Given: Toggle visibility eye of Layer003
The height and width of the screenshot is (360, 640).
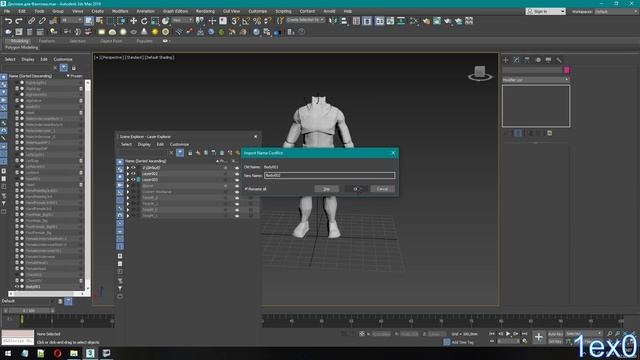Looking at the screenshot, I should pyautogui.click(x=133, y=180).
